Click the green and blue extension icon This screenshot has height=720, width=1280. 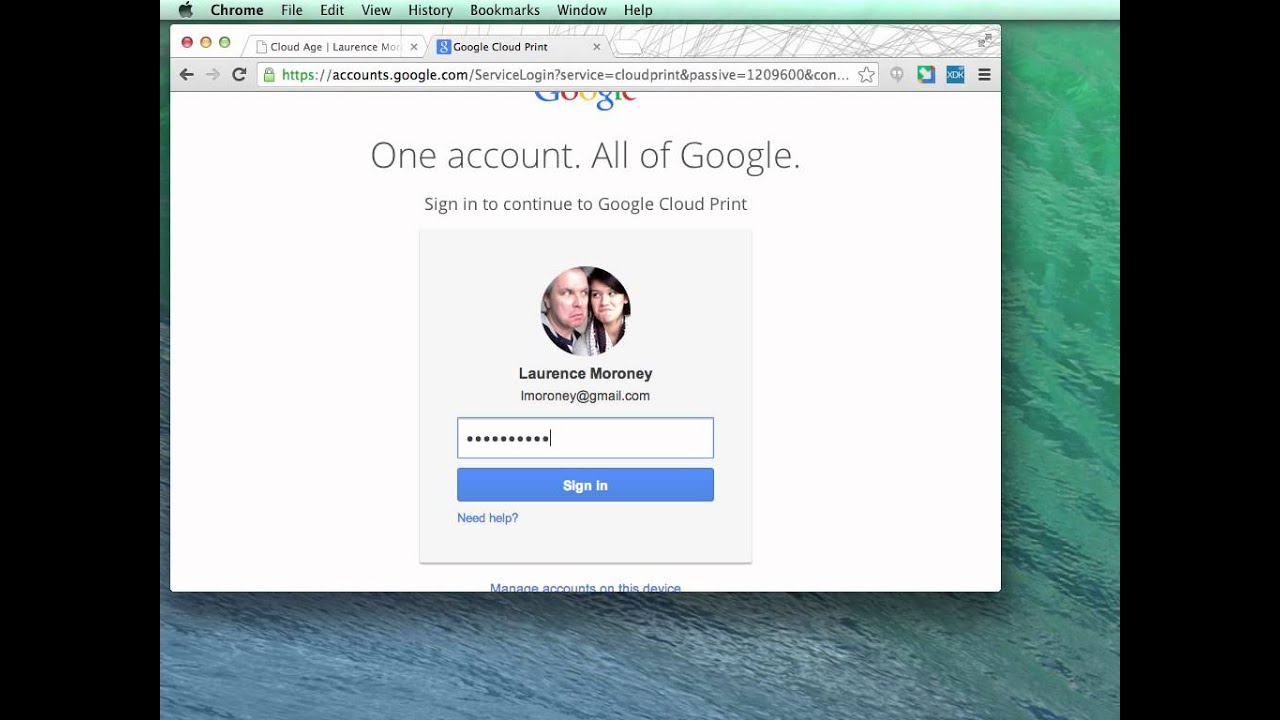pyautogui.click(x=926, y=75)
